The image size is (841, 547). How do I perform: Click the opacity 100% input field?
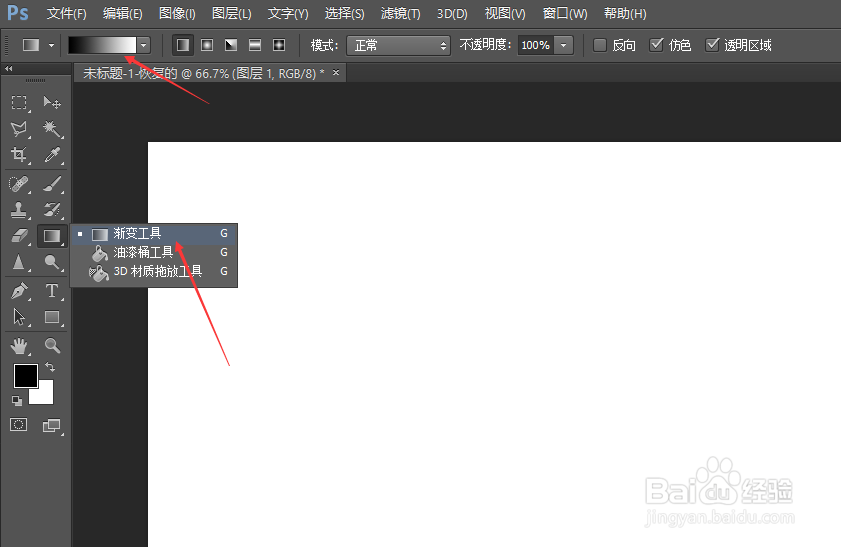coord(536,46)
